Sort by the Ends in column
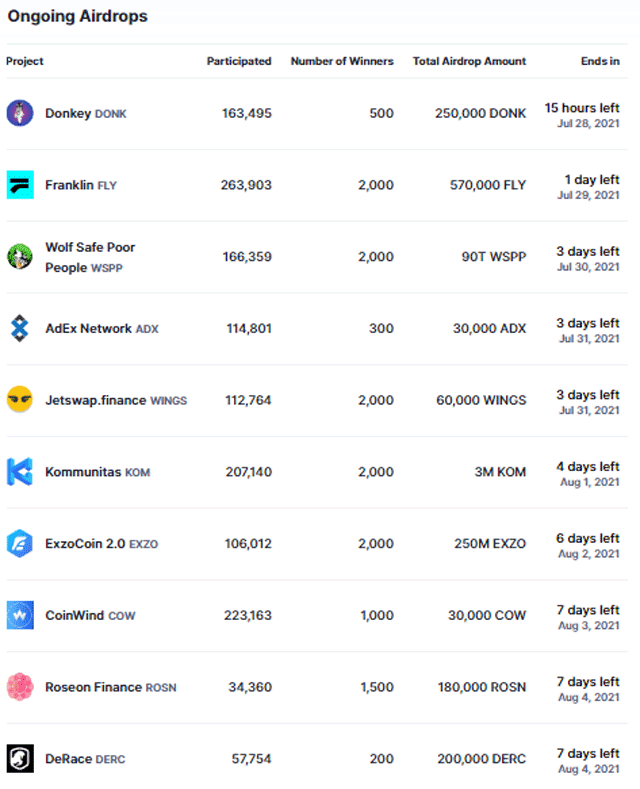Screen dimensions: 640x789 tap(600, 61)
